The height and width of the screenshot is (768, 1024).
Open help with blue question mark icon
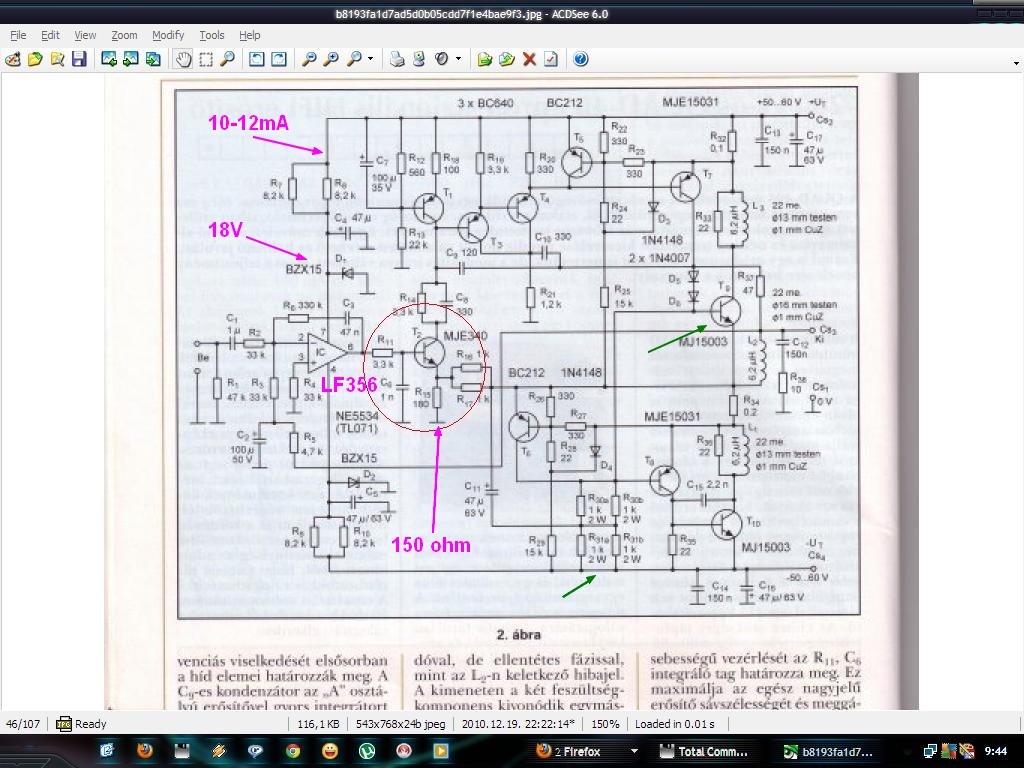pyautogui.click(x=581, y=59)
